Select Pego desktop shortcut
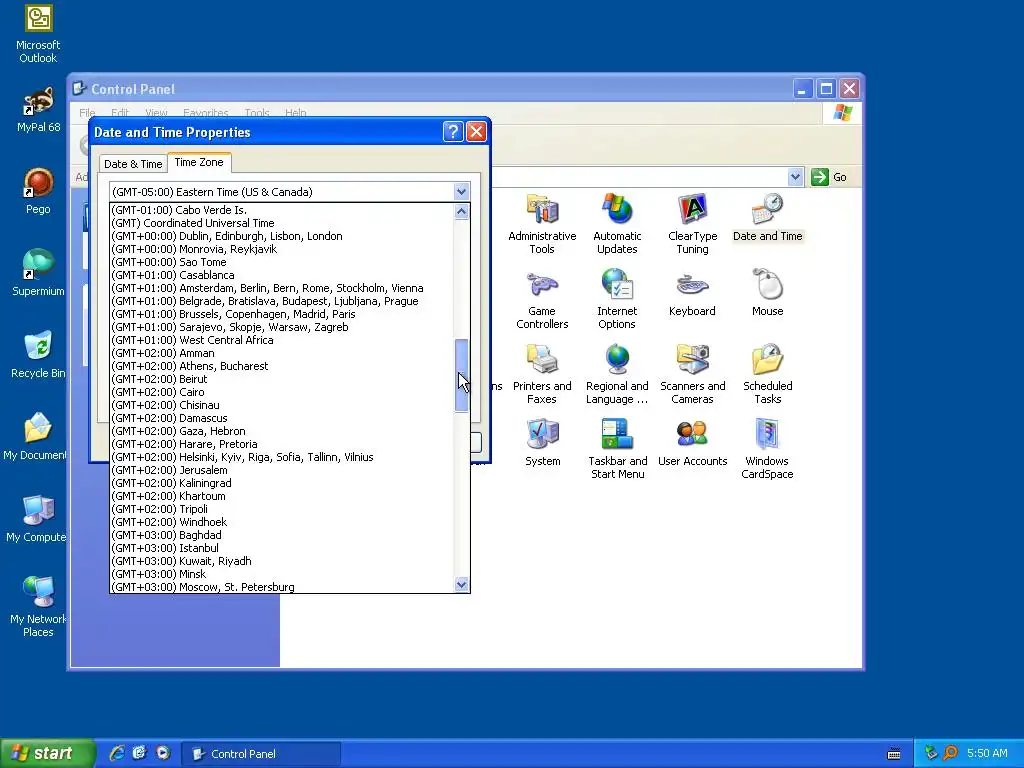Image resolution: width=1024 pixels, height=768 pixels. coord(38,191)
